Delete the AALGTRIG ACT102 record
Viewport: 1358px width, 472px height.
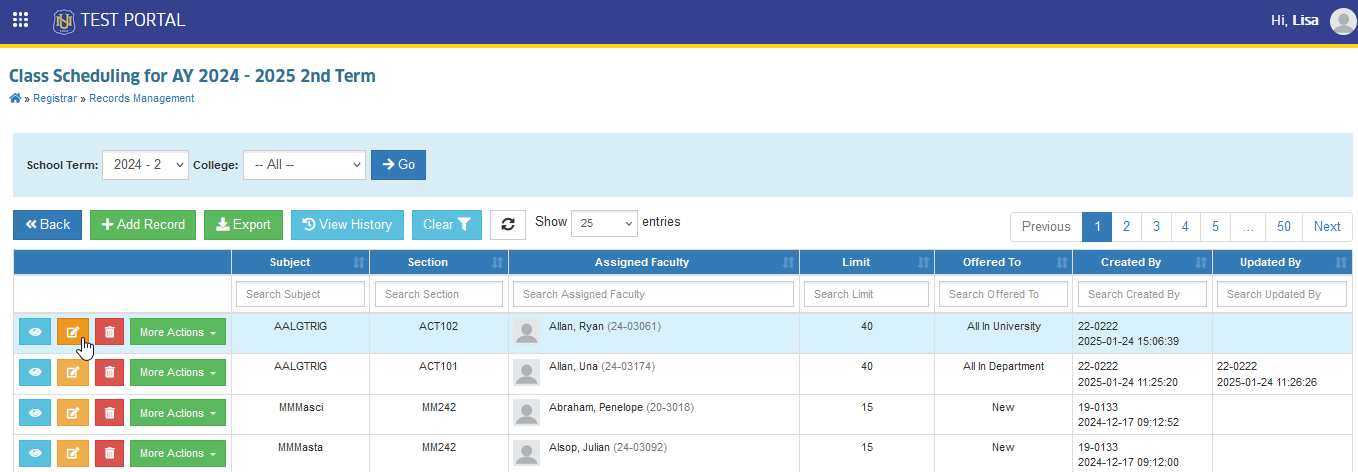110,332
